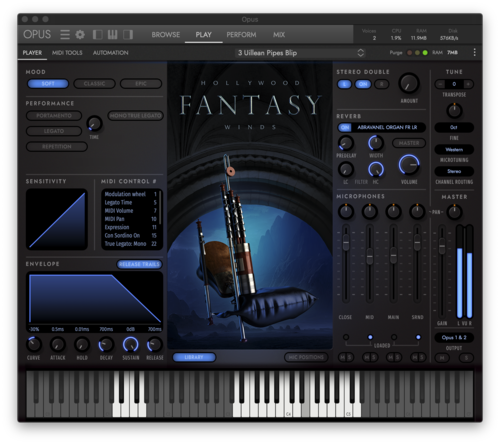500x444 pixels.
Task: Toggle the Release Trails button
Action: pos(139,264)
